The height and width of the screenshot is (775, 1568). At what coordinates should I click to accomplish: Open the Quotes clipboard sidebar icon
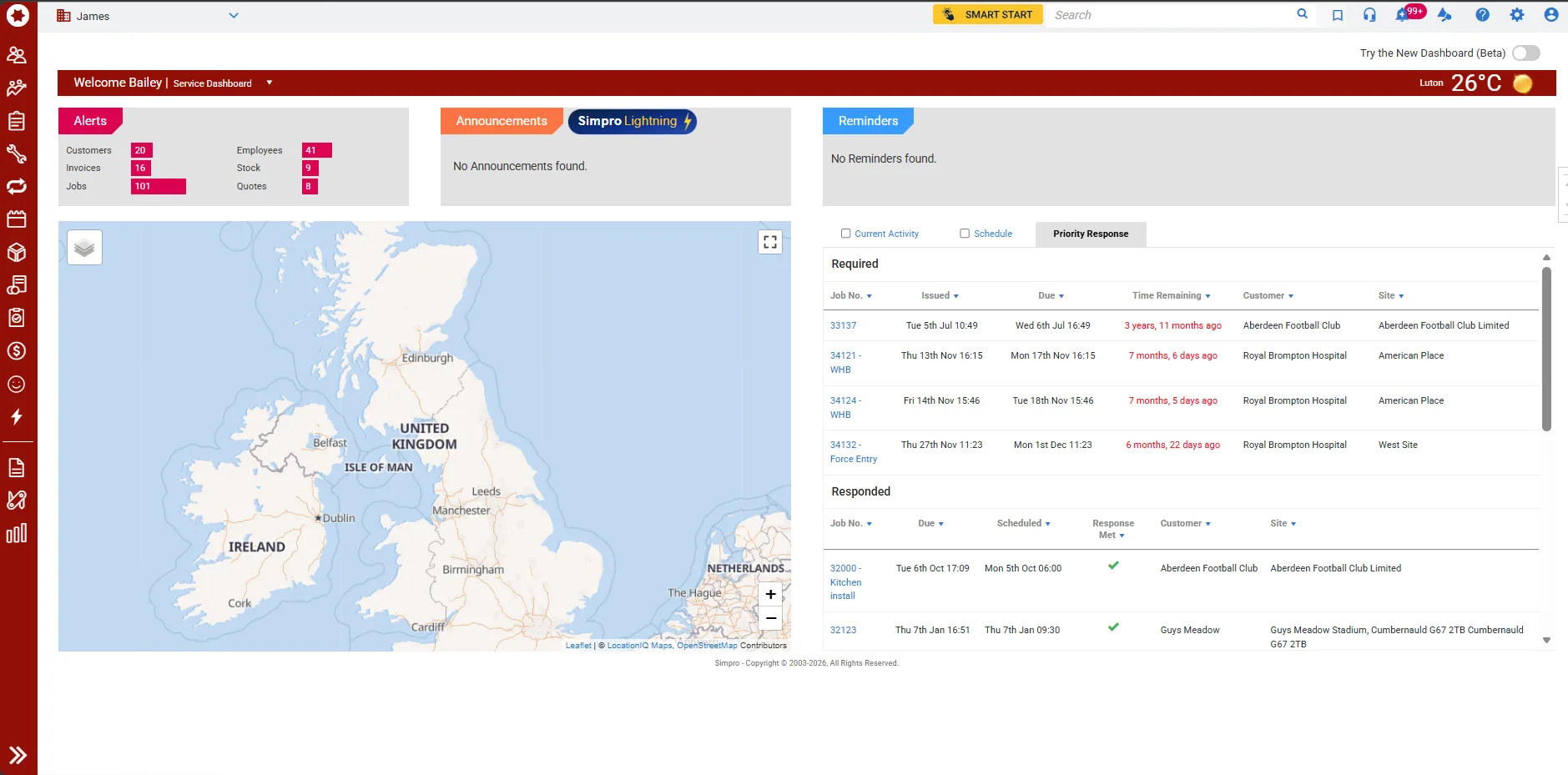(x=17, y=121)
